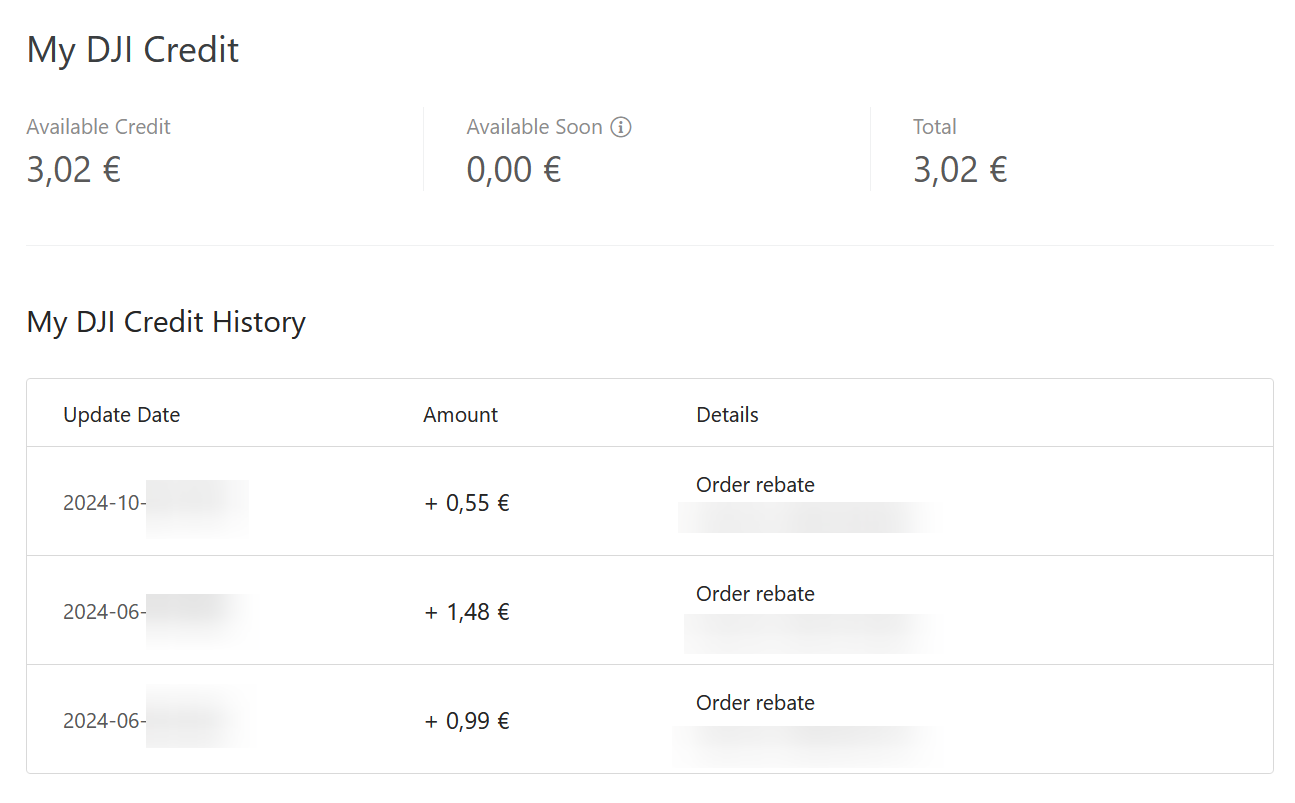Select the + 1,48 € amount entry

point(467,612)
